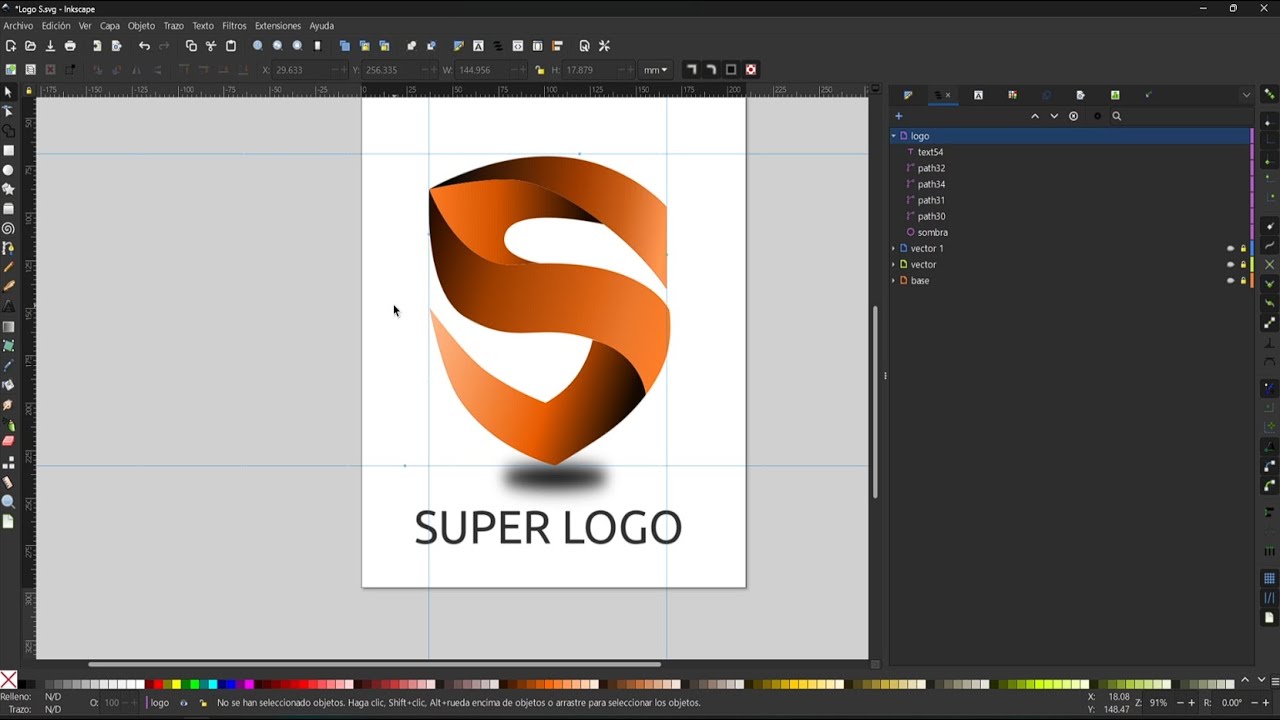Viewport: 1280px width, 720px height.
Task: Open the XML editor icon
Action: (518, 46)
